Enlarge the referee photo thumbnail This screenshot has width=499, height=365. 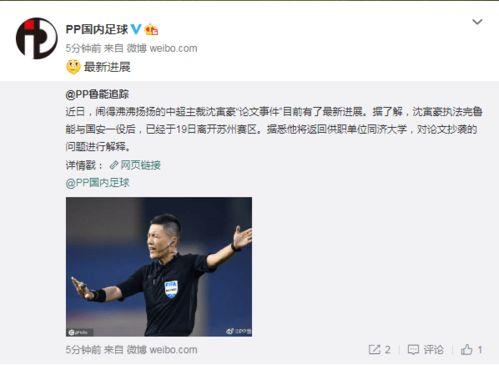pyautogui.click(x=159, y=267)
